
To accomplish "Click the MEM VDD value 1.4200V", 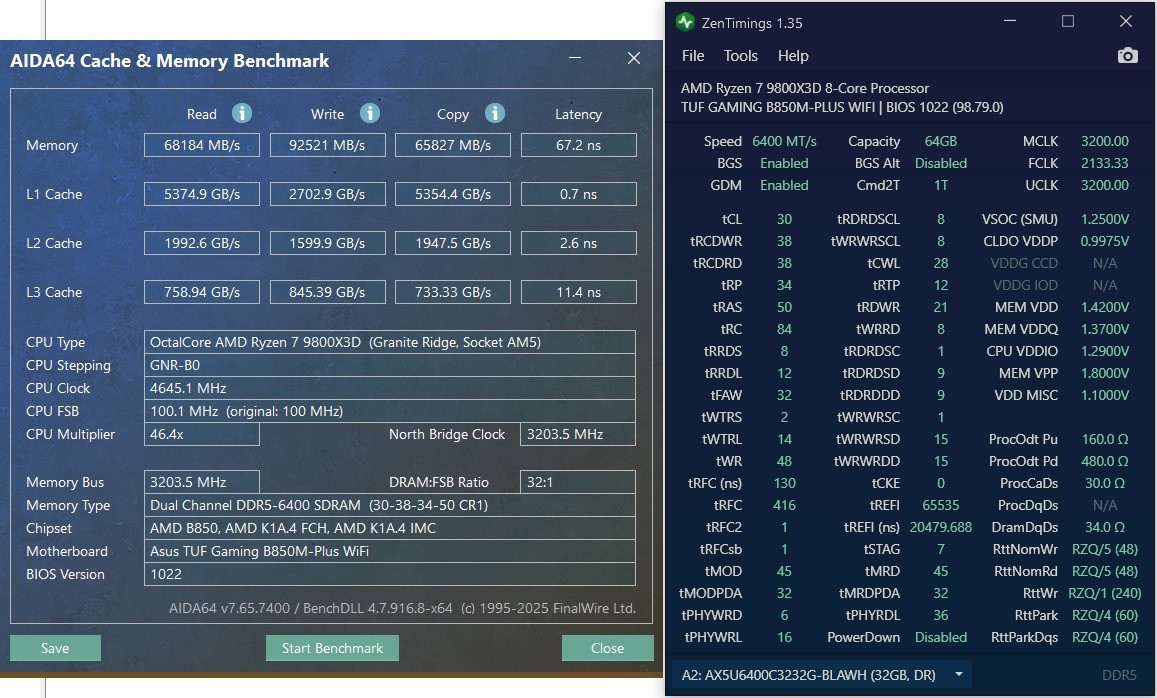I will tap(1105, 307).
